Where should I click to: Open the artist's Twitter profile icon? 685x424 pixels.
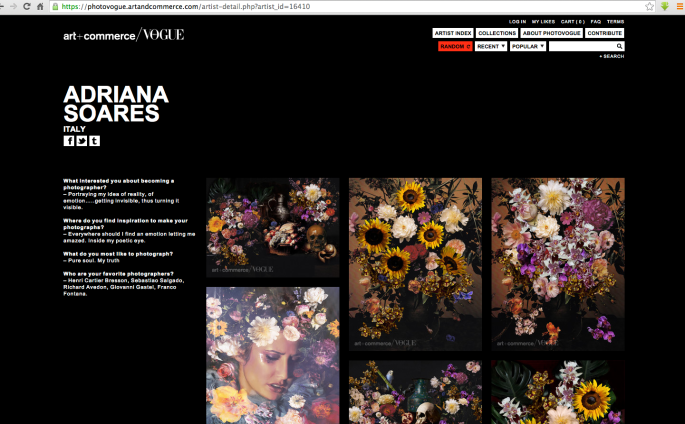(82, 141)
